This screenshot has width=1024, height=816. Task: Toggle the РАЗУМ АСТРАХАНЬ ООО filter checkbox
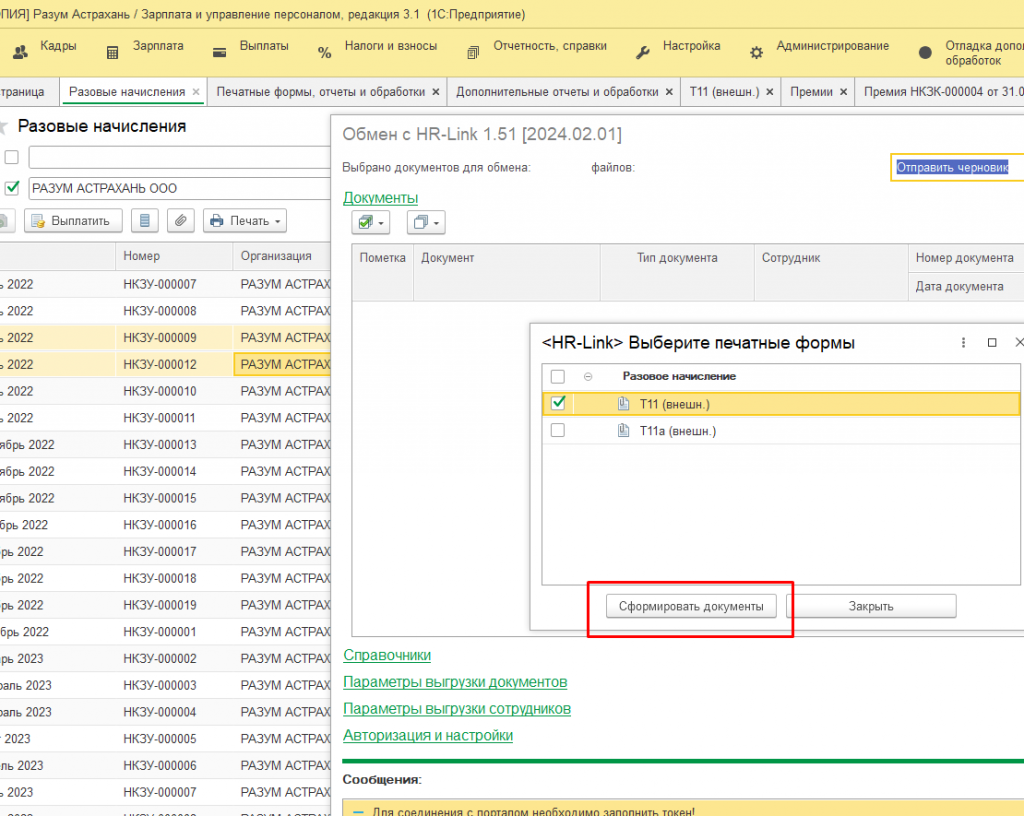click(12, 187)
